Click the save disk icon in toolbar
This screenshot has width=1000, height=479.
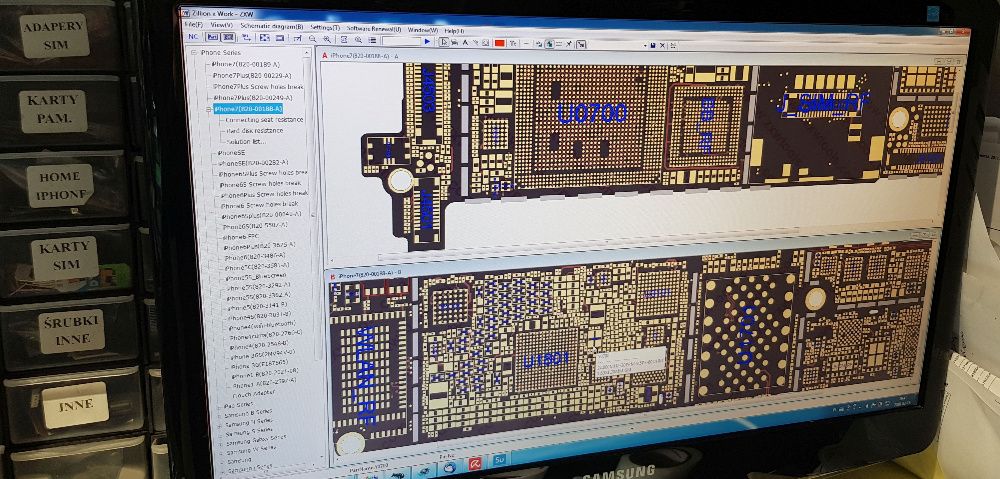point(653,46)
